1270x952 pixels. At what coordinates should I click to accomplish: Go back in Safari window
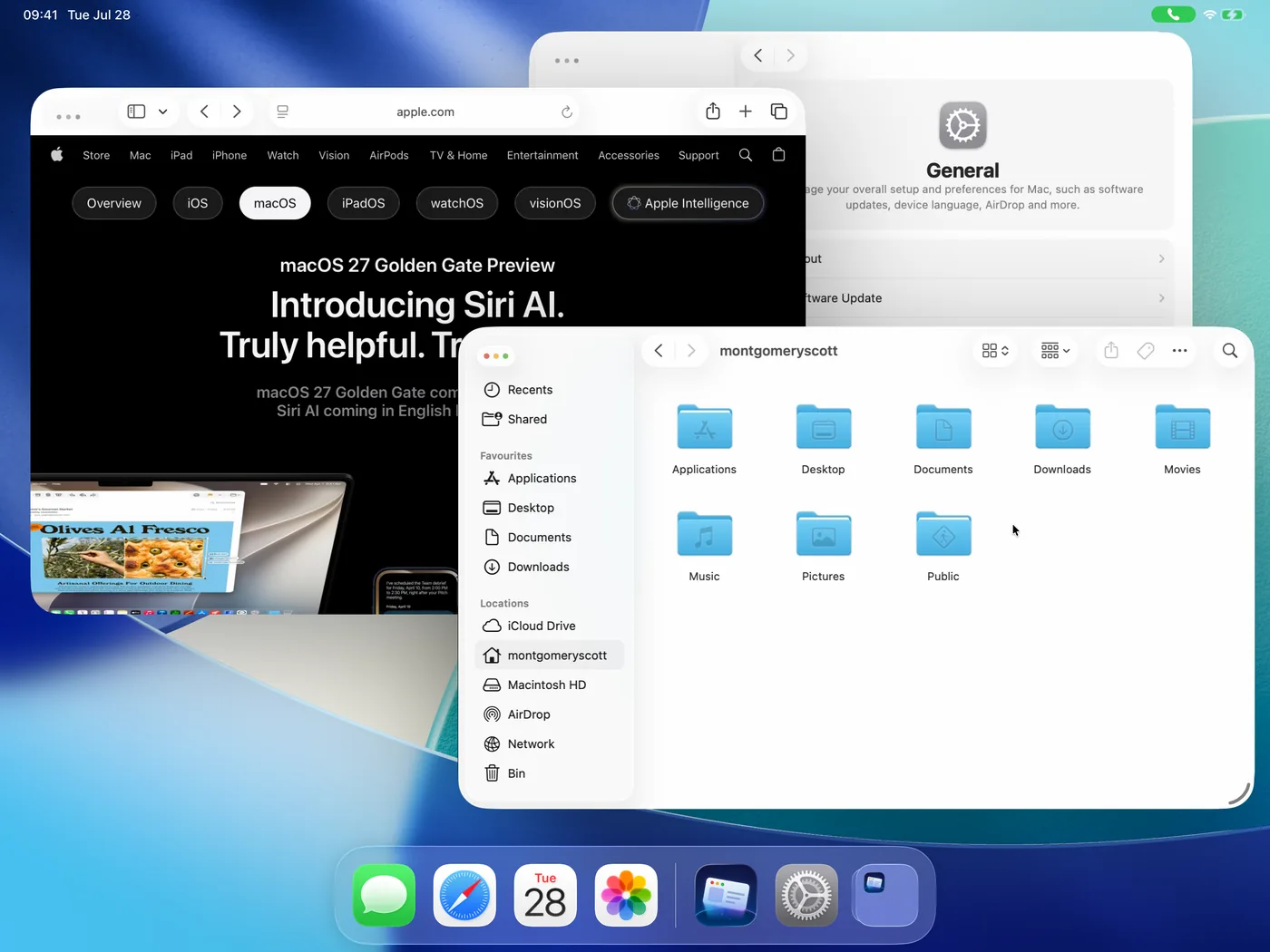(x=204, y=112)
